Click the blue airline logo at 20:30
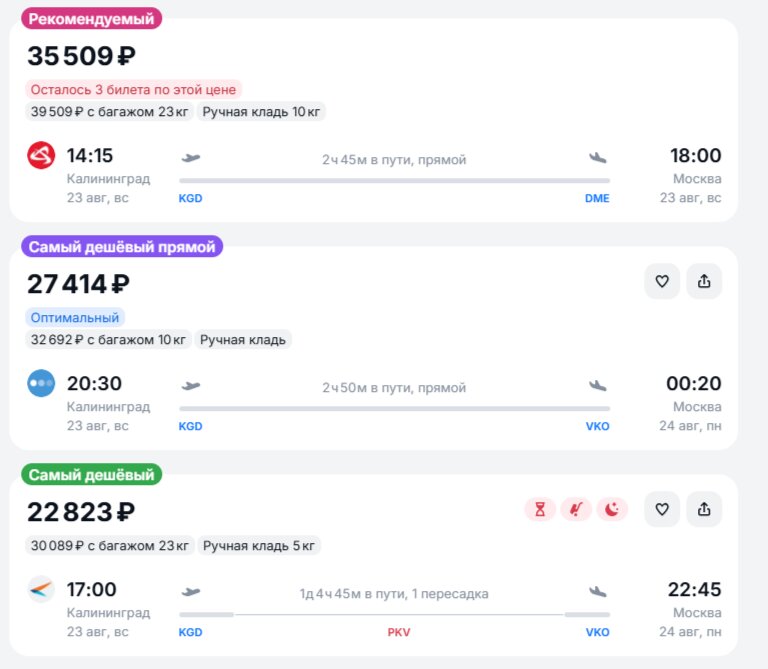768x669 pixels. coord(41,383)
